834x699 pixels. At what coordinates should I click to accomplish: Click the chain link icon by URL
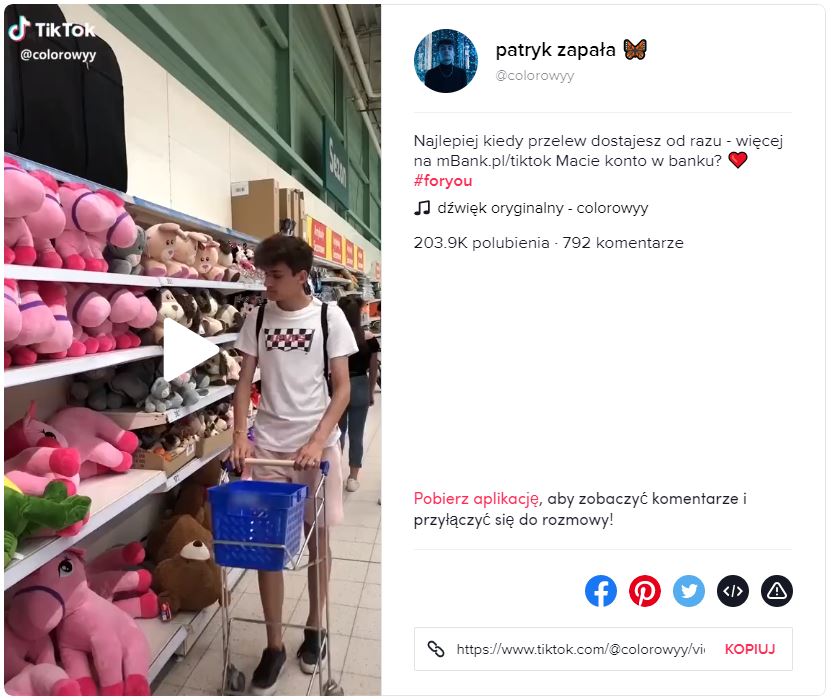436,649
